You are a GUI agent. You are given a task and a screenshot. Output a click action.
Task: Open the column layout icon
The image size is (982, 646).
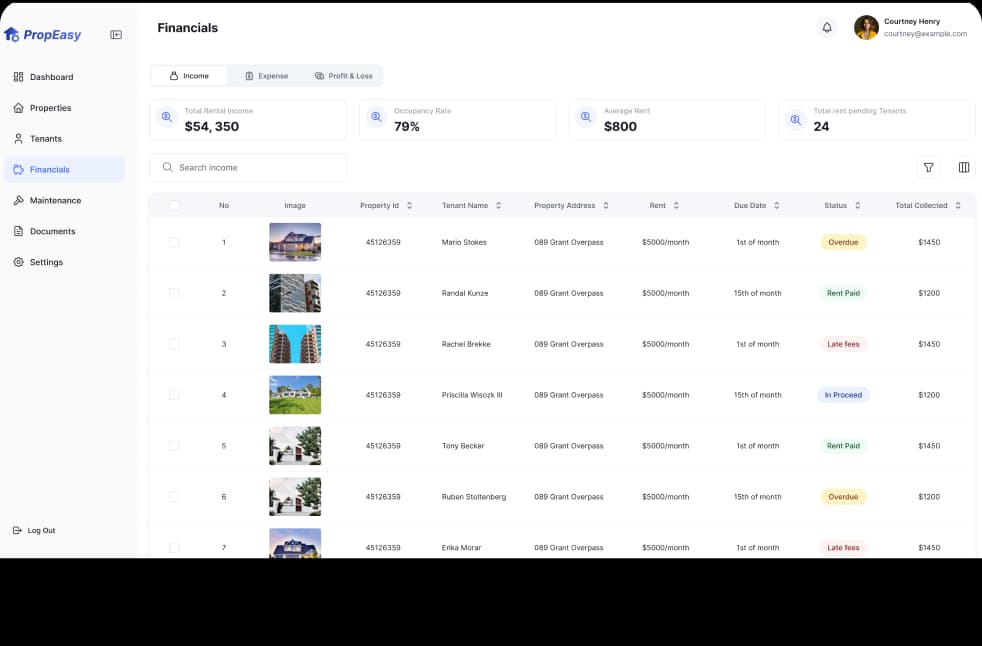pos(964,167)
